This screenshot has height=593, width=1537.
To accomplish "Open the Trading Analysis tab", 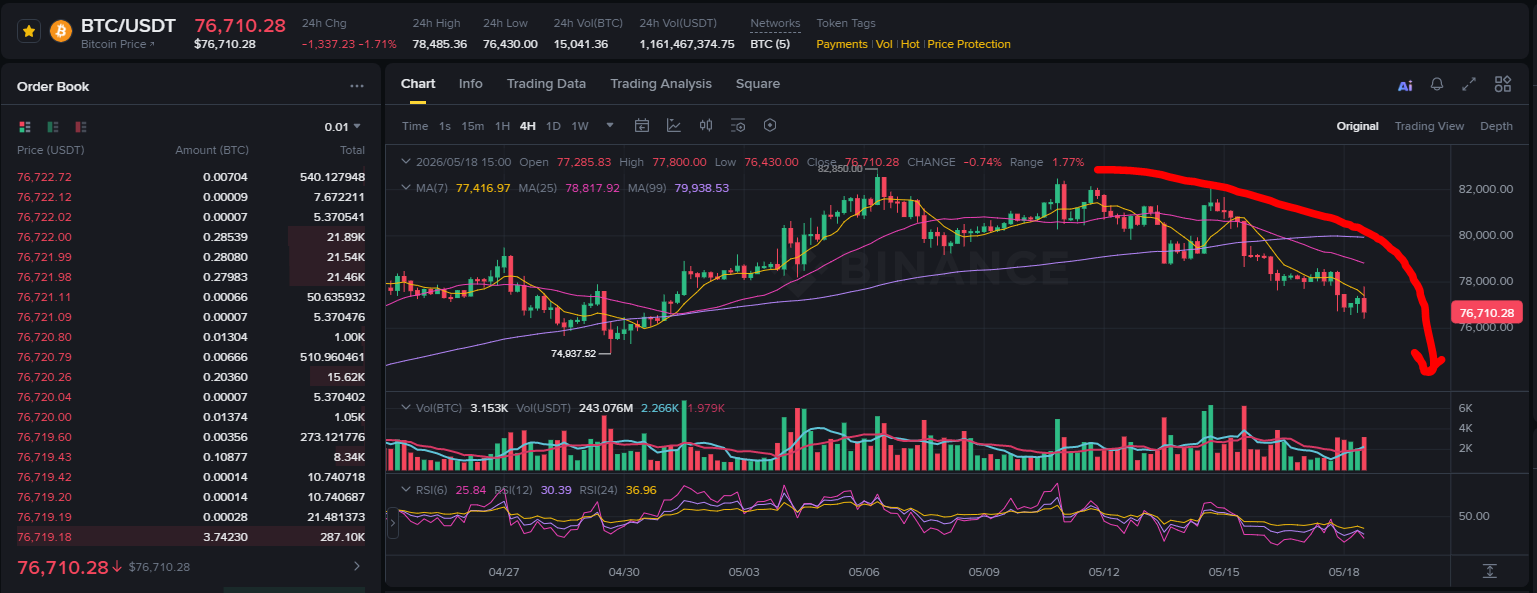I will pos(661,84).
